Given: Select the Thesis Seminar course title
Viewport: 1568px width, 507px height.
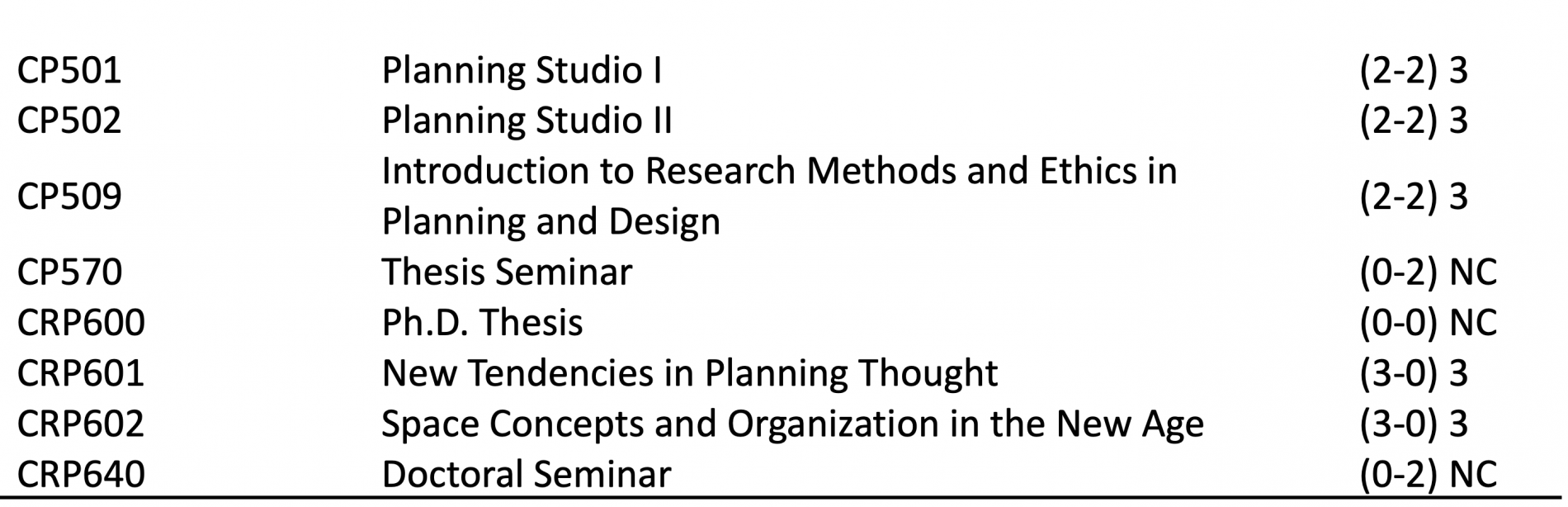Looking at the screenshot, I should (507, 272).
